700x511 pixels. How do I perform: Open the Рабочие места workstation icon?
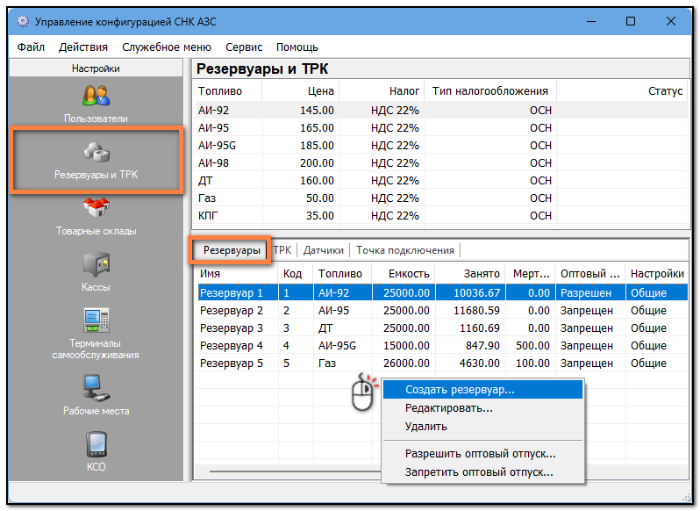click(x=96, y=395)
